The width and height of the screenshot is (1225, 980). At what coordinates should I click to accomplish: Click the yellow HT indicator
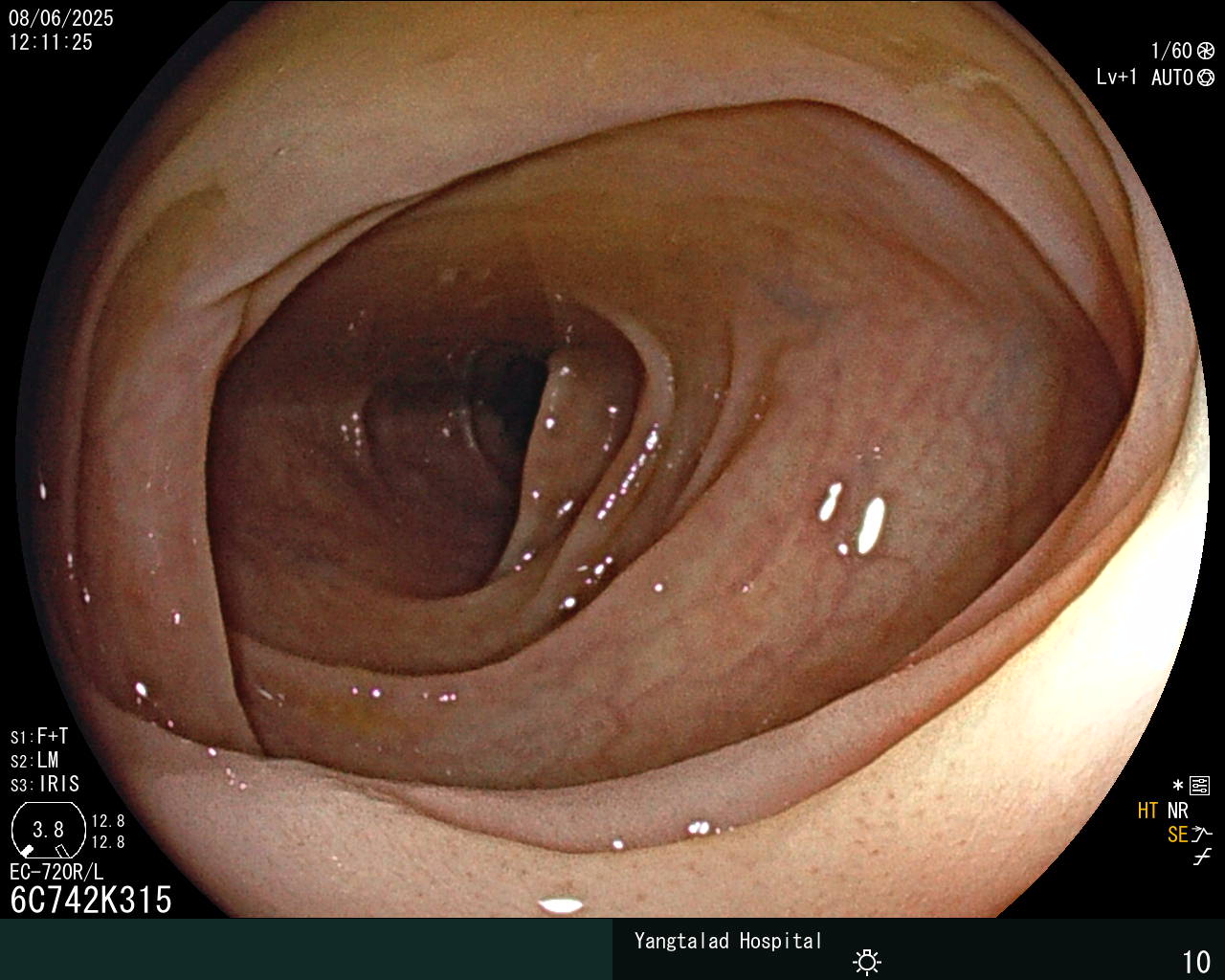[1147, 811]
